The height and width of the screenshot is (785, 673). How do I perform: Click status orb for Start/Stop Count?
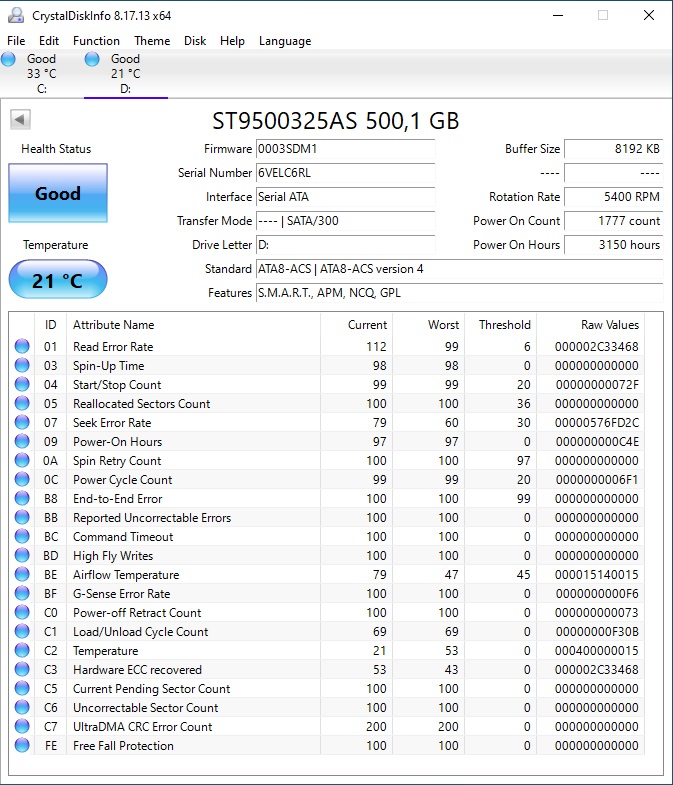coord(22,384)
